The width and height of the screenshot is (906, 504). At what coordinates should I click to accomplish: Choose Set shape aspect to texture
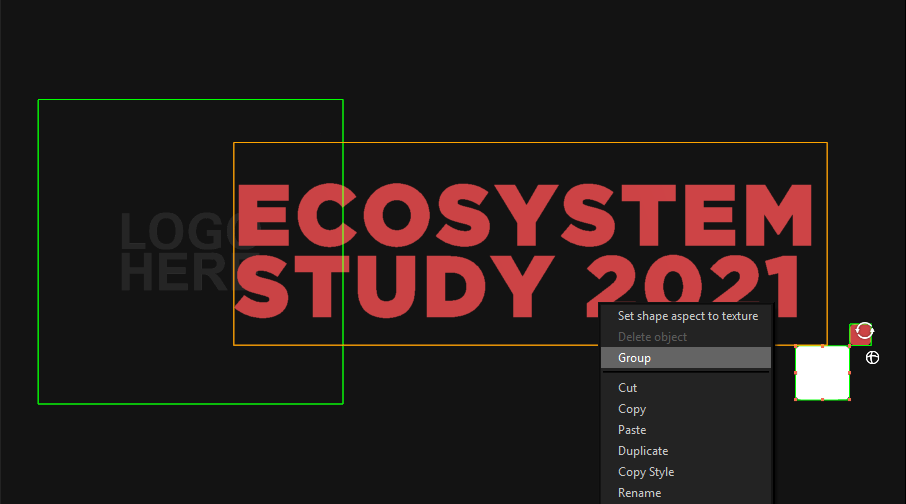(x=686, y=316)
